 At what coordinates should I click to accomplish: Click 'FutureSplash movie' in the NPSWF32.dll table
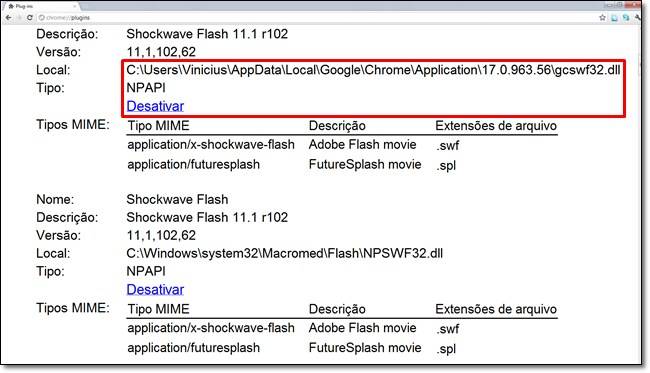(365, 348)
